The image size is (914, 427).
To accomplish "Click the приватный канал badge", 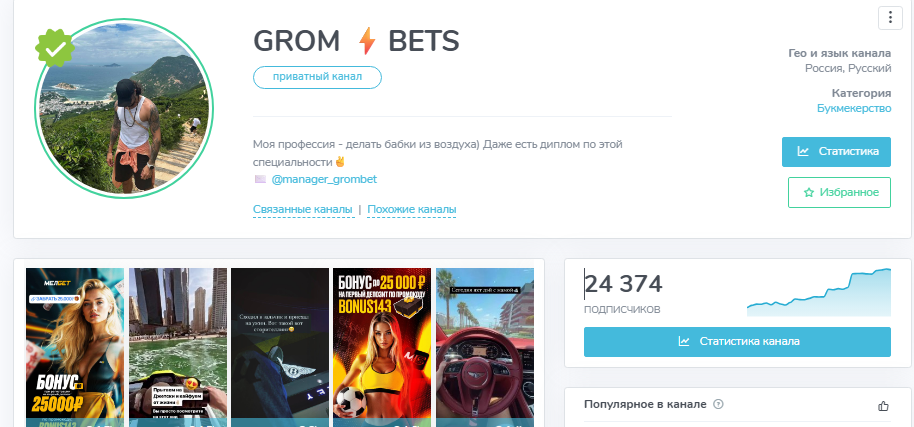I will pos(317,77).
